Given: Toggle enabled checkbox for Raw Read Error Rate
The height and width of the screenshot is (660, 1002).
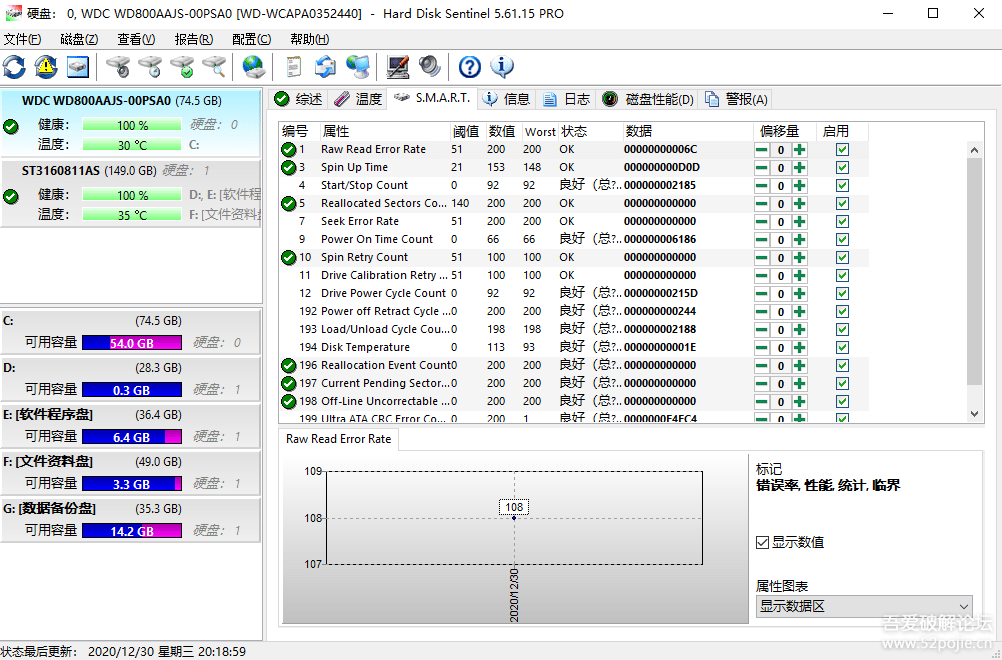Looking at the screenshot, I should coord(842,150).
